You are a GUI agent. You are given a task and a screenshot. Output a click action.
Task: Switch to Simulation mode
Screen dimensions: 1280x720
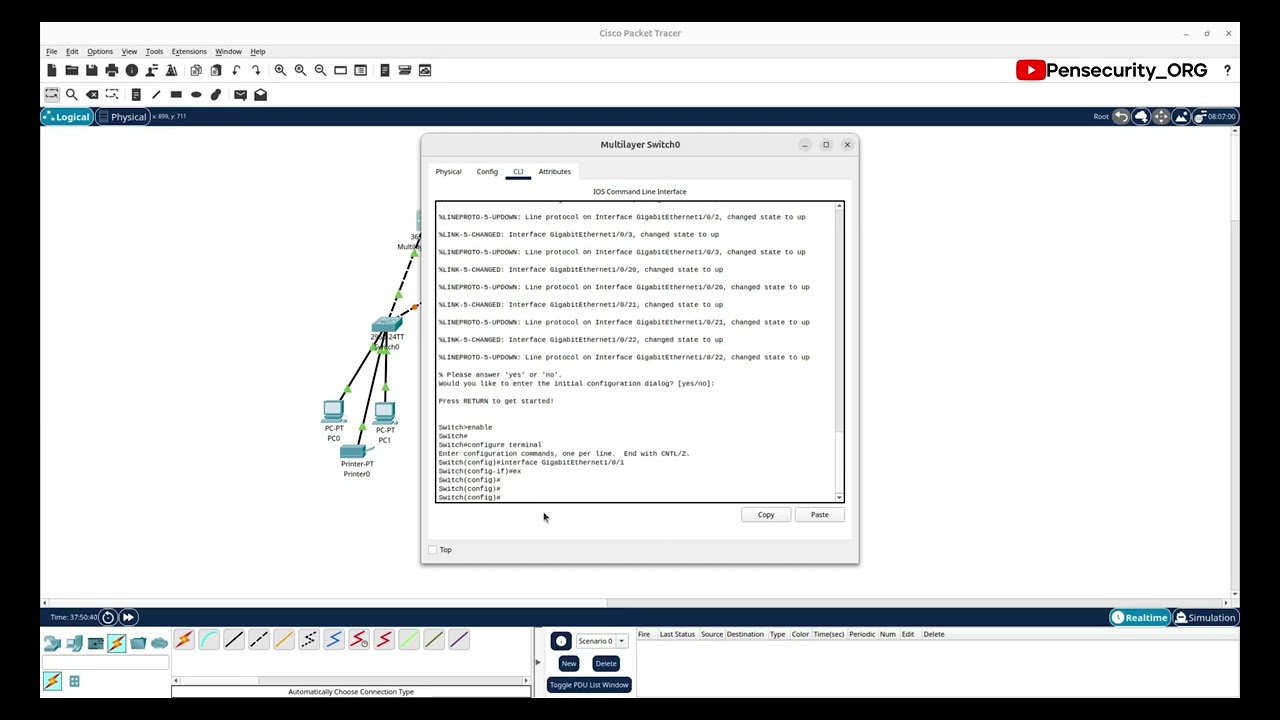[x=1205, y=617]
